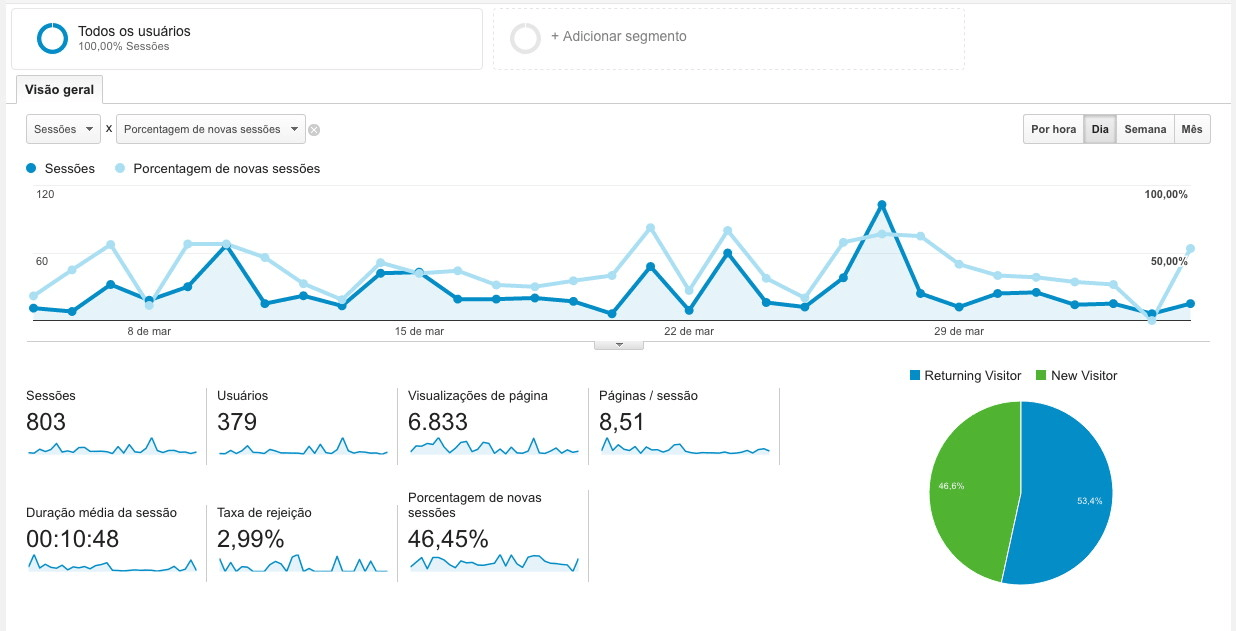The width and height of the screenshot is (1236, 631).
Task: Click the empty Adicionar segmento circle icon
Action: pyautogui.click(x=525, y=38)
